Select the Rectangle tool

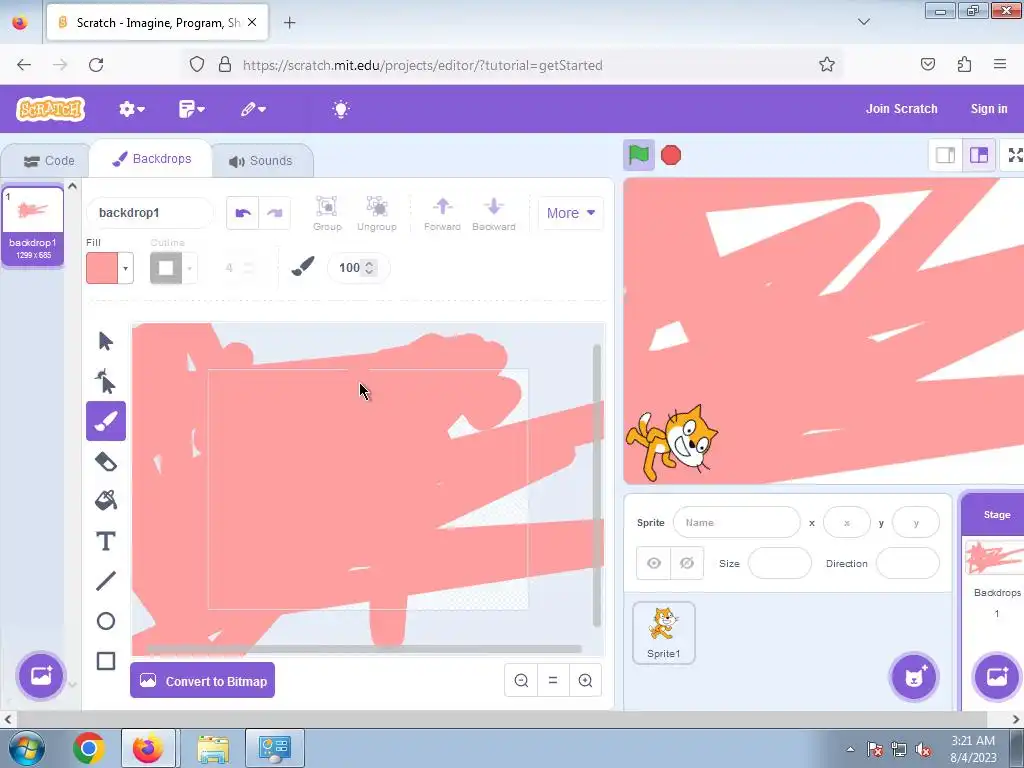(x=106, y=661)
